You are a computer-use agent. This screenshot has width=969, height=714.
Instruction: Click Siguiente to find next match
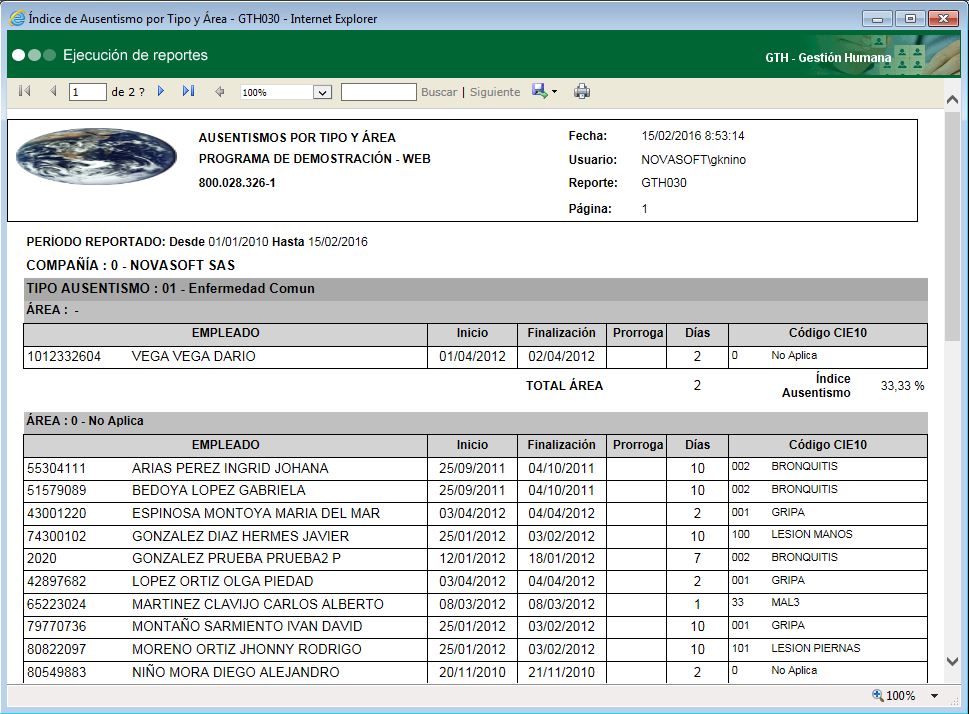[495, 92]
